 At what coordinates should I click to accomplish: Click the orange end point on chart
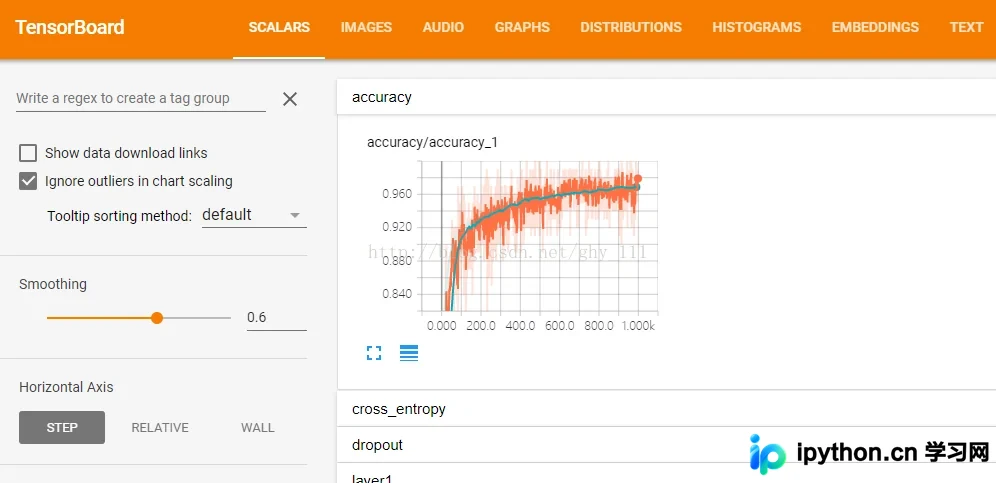(638, 179)
